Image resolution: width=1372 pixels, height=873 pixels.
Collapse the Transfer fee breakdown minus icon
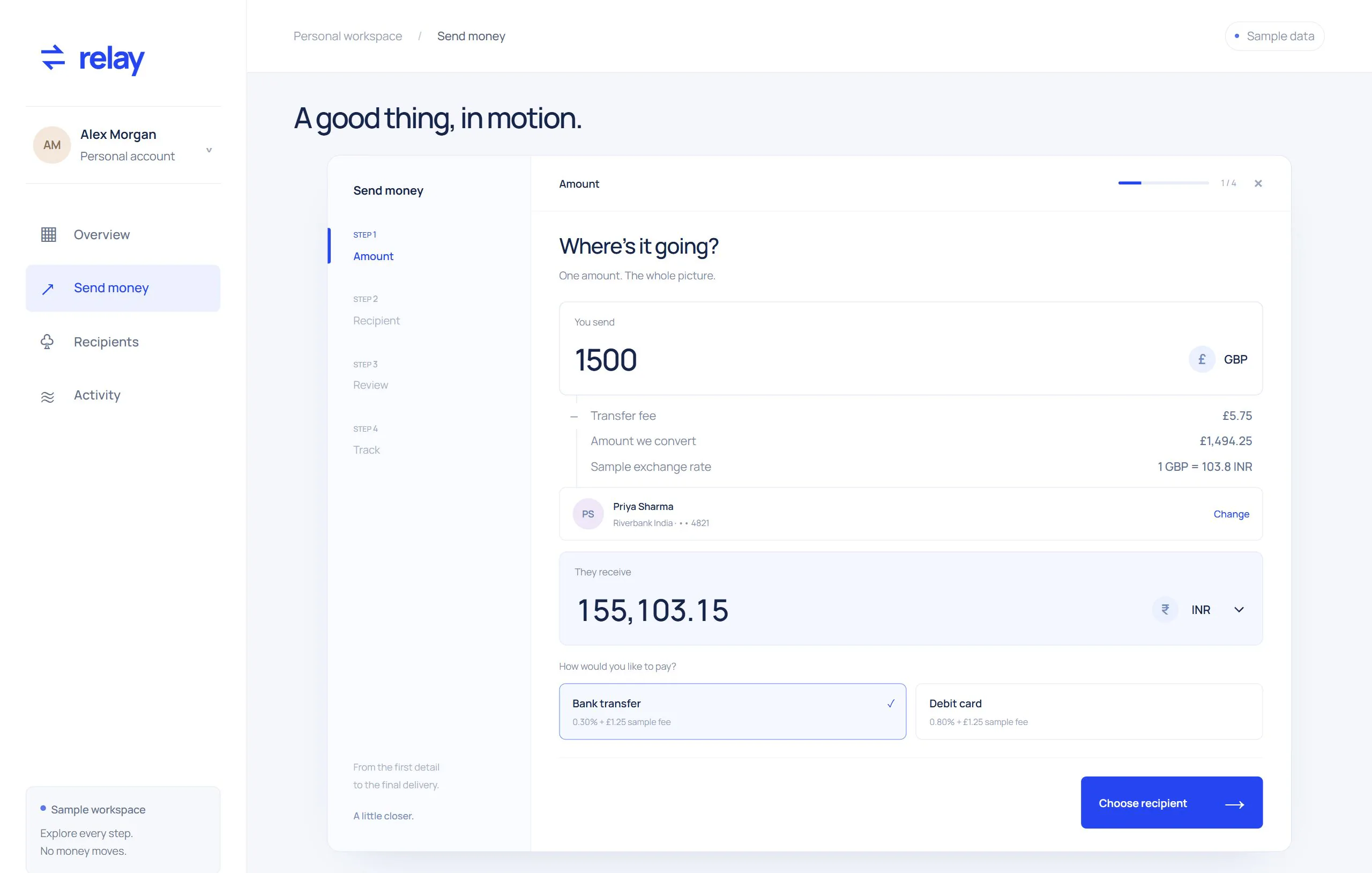[x=574, y=417]
